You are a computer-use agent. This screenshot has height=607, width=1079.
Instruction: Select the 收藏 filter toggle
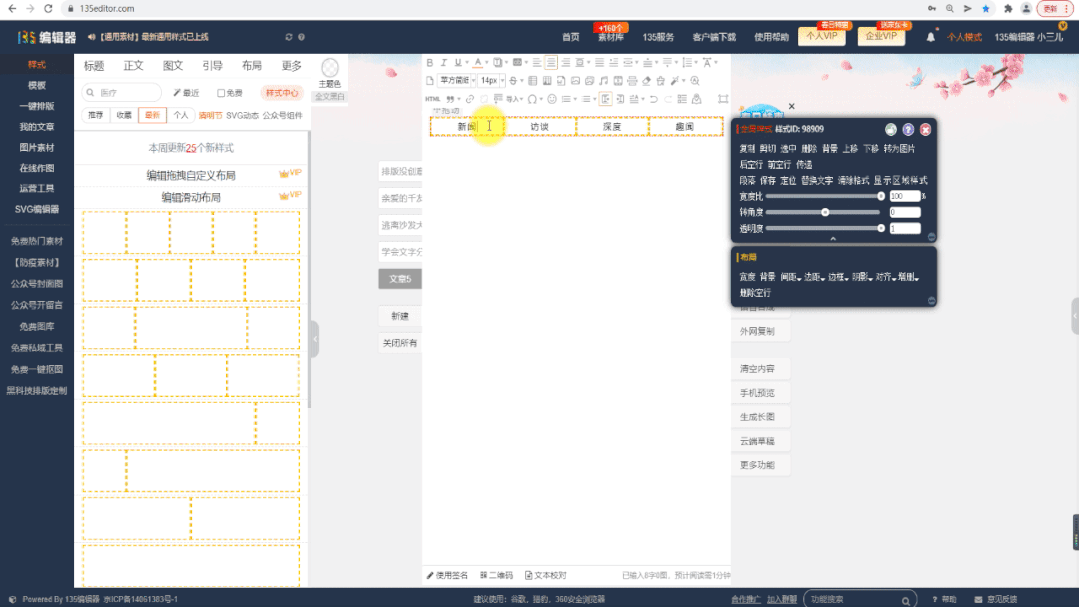pyautogui.click(x=124, y=115)
